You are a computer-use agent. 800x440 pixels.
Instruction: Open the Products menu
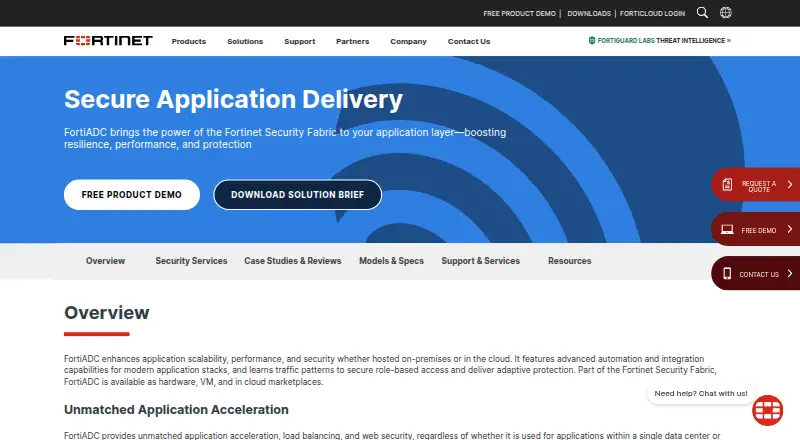189,41
